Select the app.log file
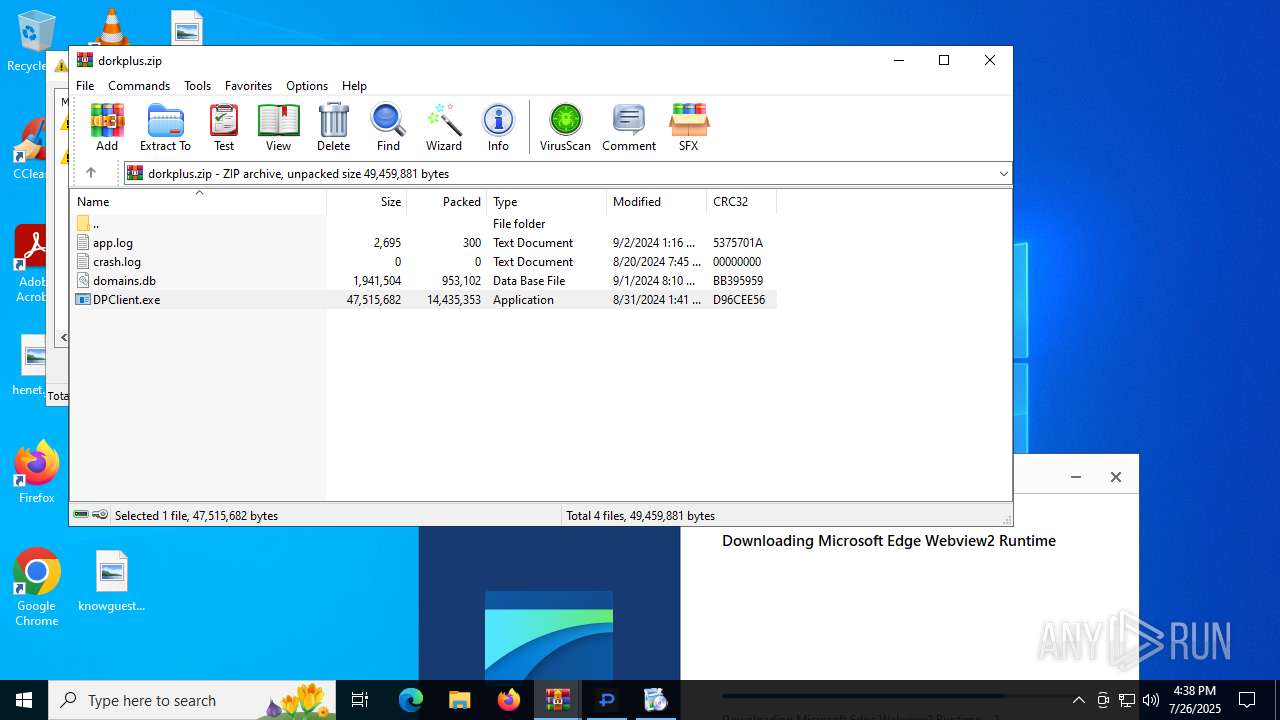1280x720 pixels. click(424, 243)
